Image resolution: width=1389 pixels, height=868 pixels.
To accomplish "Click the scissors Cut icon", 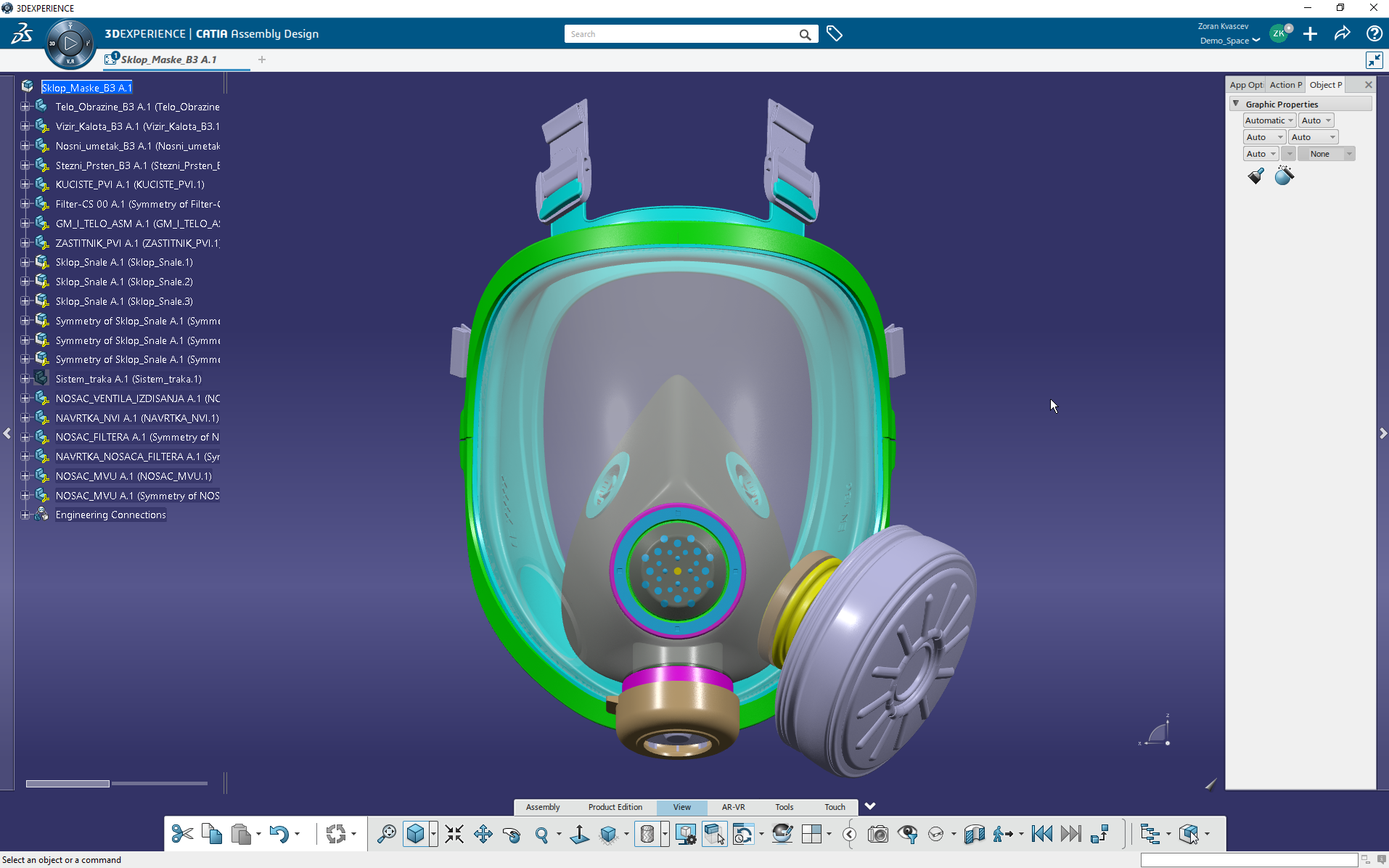I will click(182, 834).
